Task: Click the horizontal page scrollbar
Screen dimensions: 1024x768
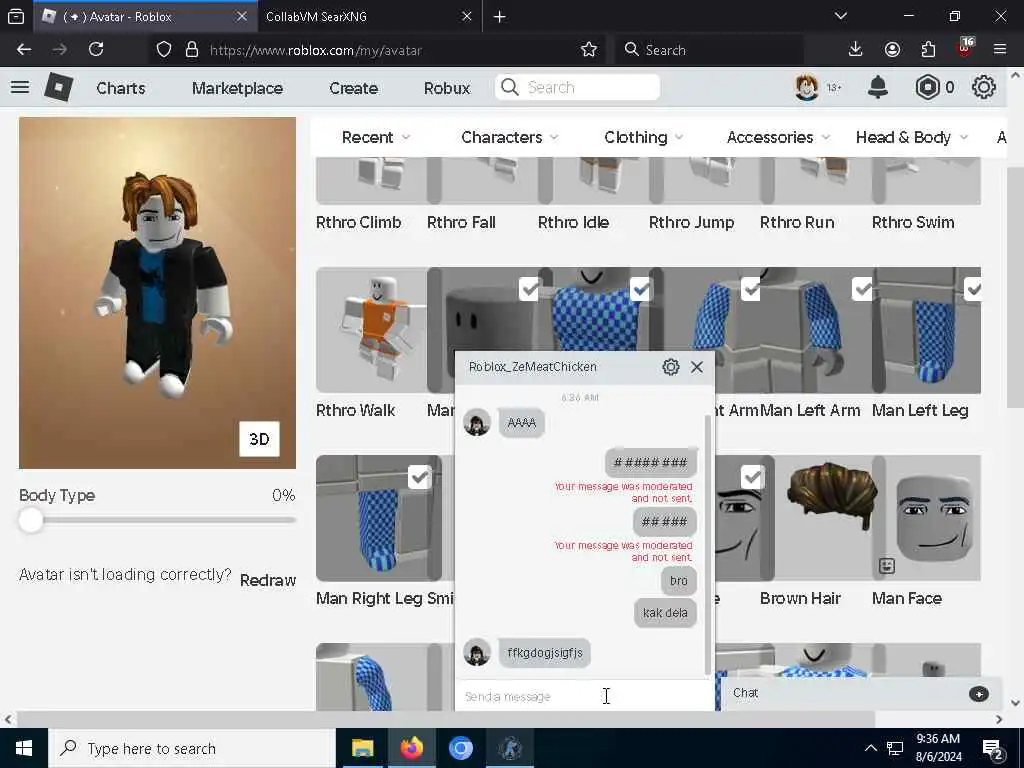Action: tap(445, 719)
